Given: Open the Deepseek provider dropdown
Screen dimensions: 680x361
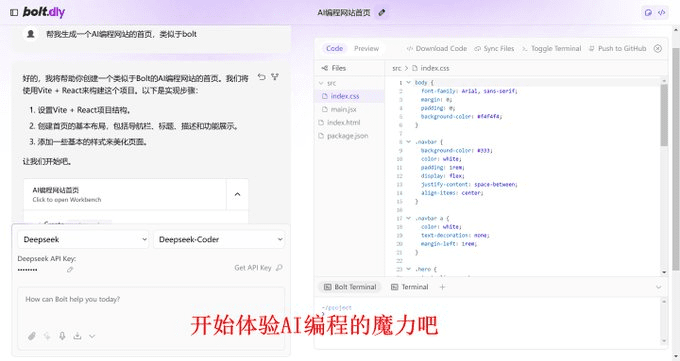Looking at the screenshot, I should pos(83,240).
